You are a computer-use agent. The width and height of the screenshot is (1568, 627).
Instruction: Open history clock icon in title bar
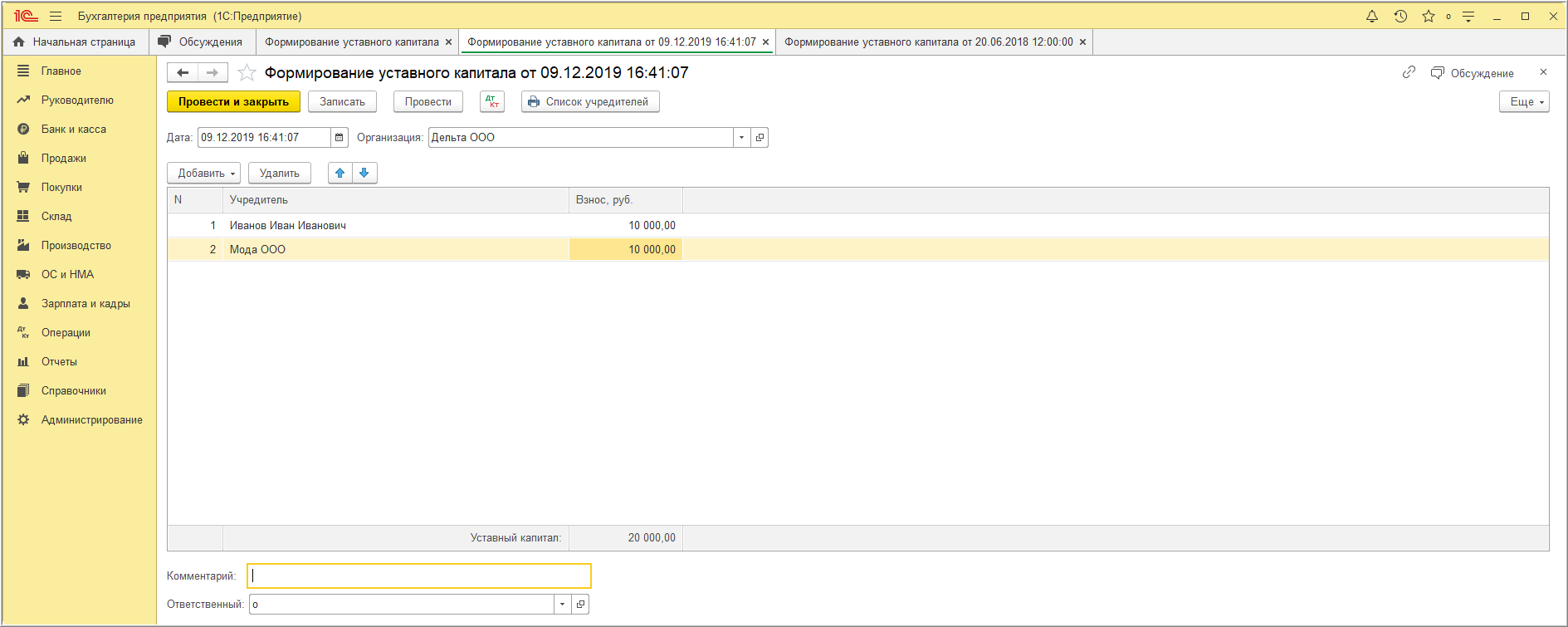coord(1400,17)
